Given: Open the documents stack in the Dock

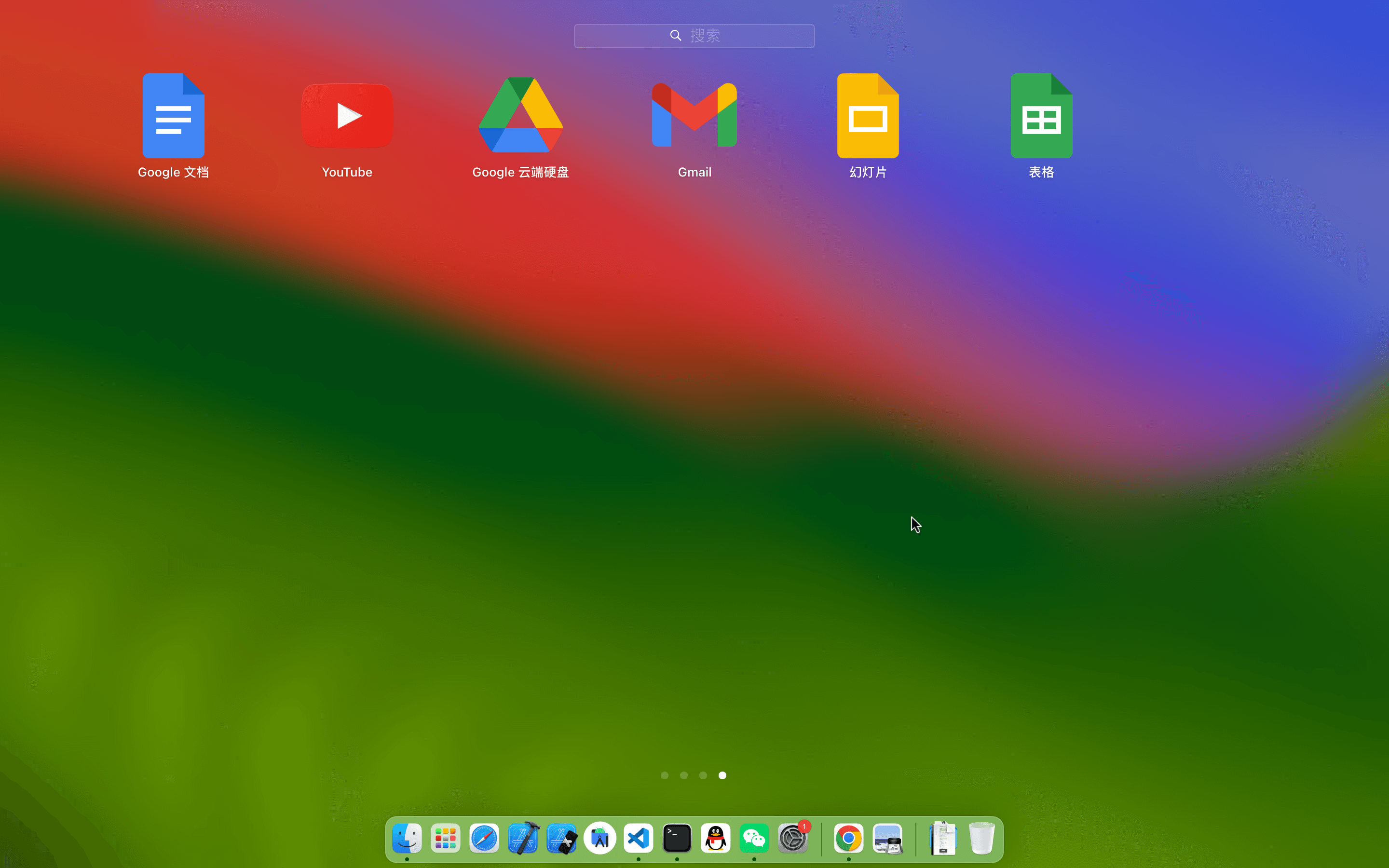Looking at the screenshot, I should pyautogui.click(x=943, y=839).
